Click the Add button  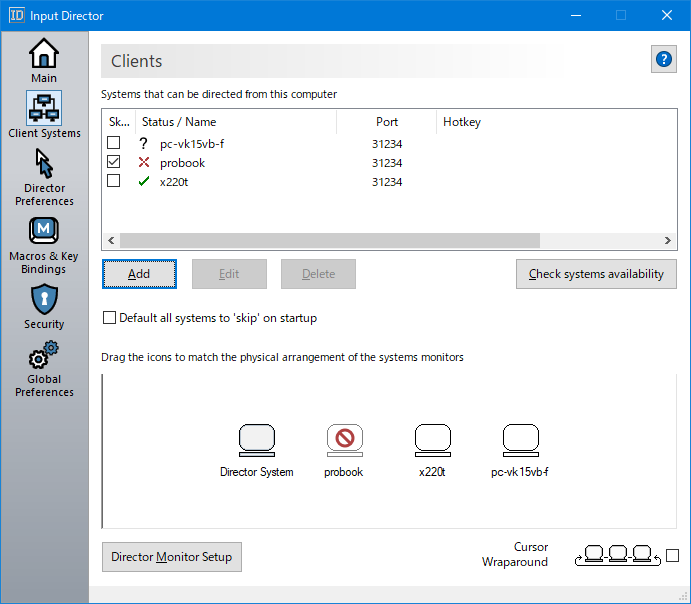139,274
